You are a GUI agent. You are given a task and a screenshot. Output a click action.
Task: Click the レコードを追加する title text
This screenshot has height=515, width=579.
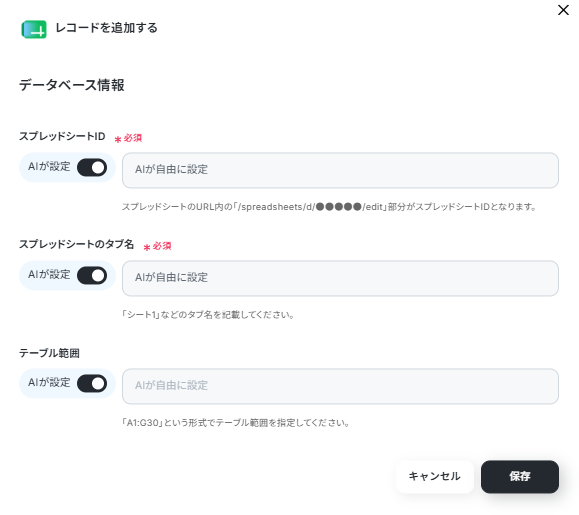pyautogui.click(x=106, y=28)
